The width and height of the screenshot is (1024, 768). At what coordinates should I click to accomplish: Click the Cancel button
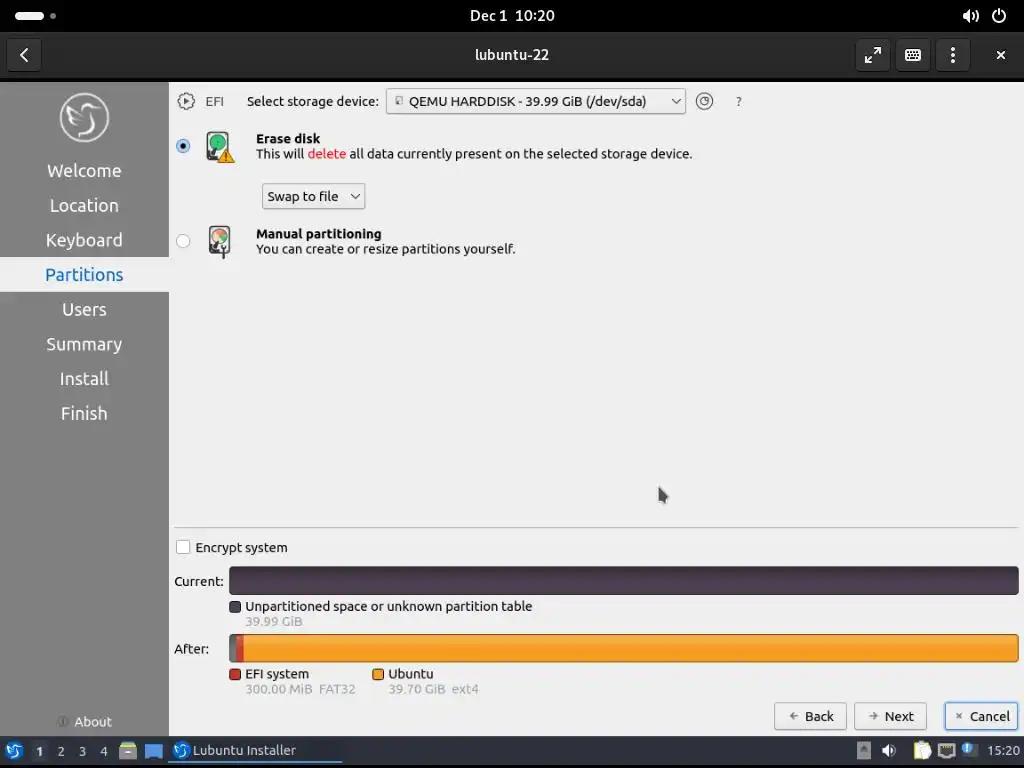pos(982,716)
